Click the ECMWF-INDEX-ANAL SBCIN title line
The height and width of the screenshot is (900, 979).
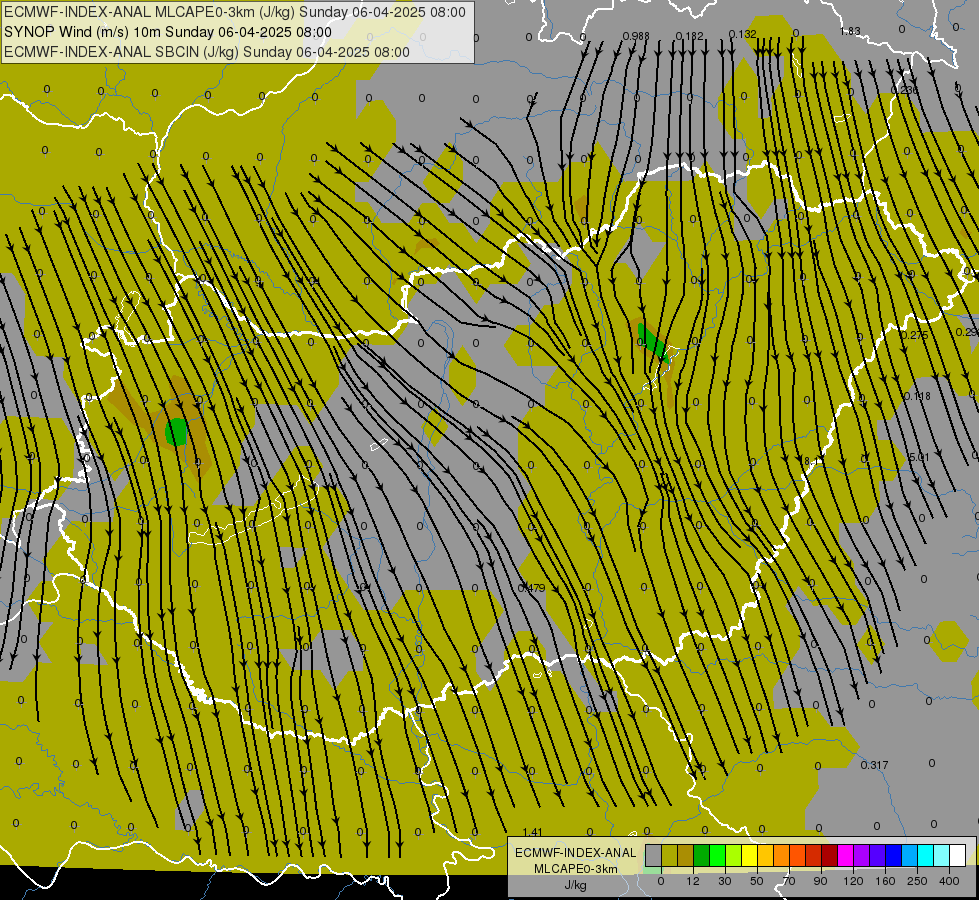[207, 52]
